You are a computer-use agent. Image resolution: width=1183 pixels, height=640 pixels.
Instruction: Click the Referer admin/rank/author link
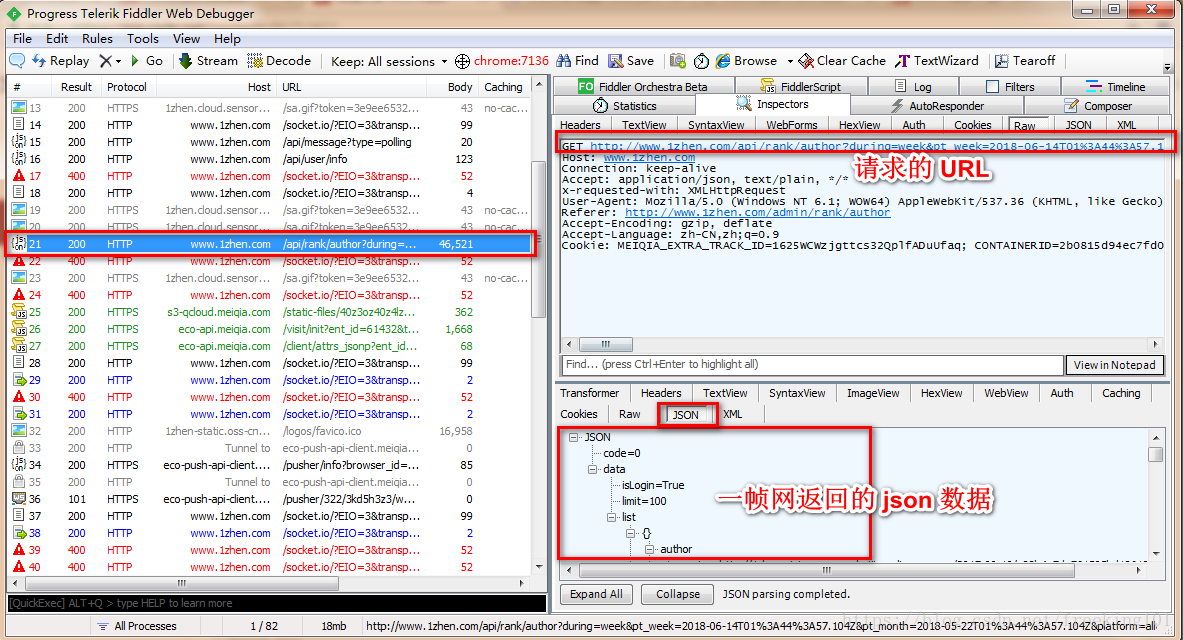tap(757, 212)
